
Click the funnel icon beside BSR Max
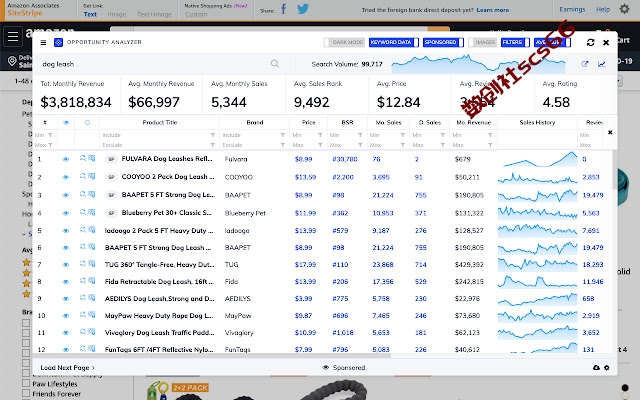pos(360,145)
